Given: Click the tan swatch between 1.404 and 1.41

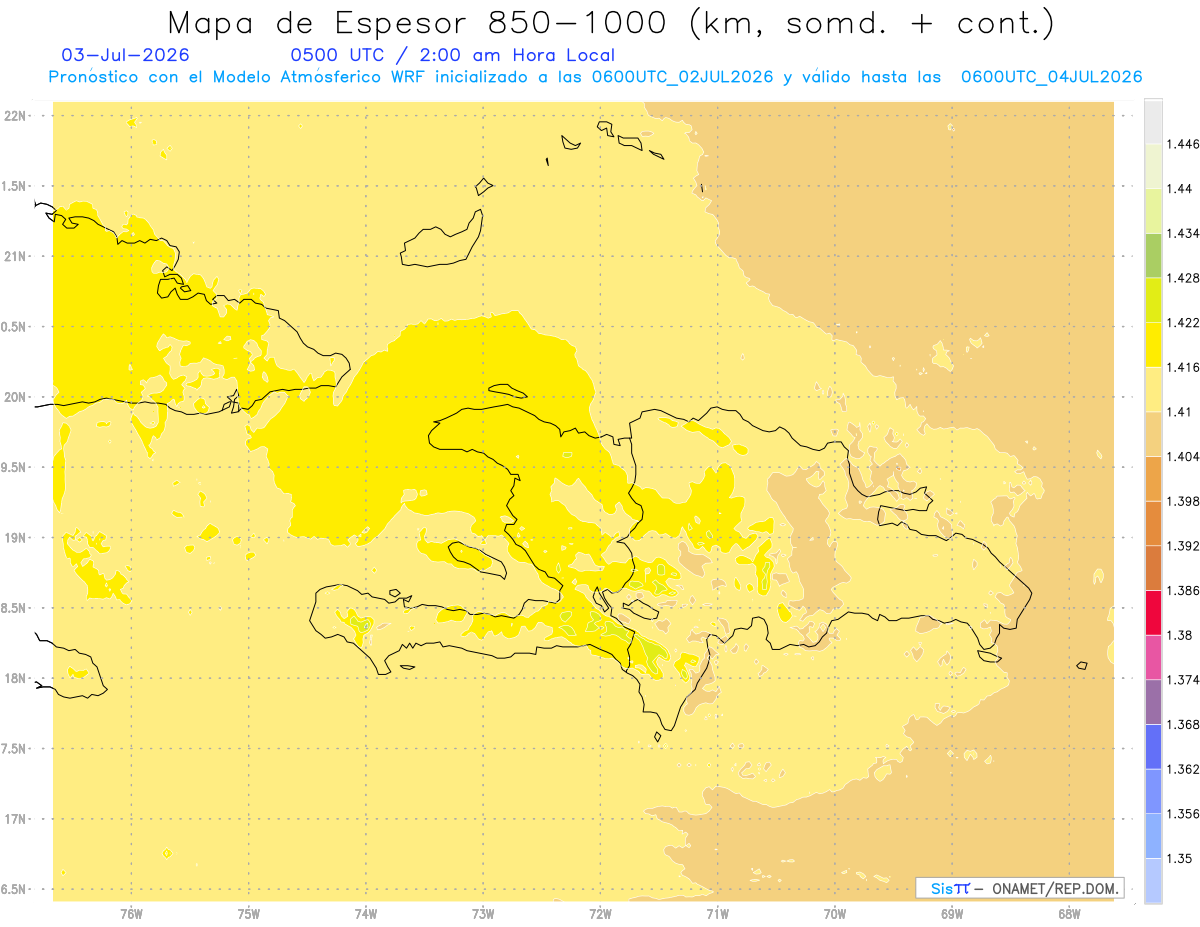Looking at the screenshot, I should (1153, 434).
